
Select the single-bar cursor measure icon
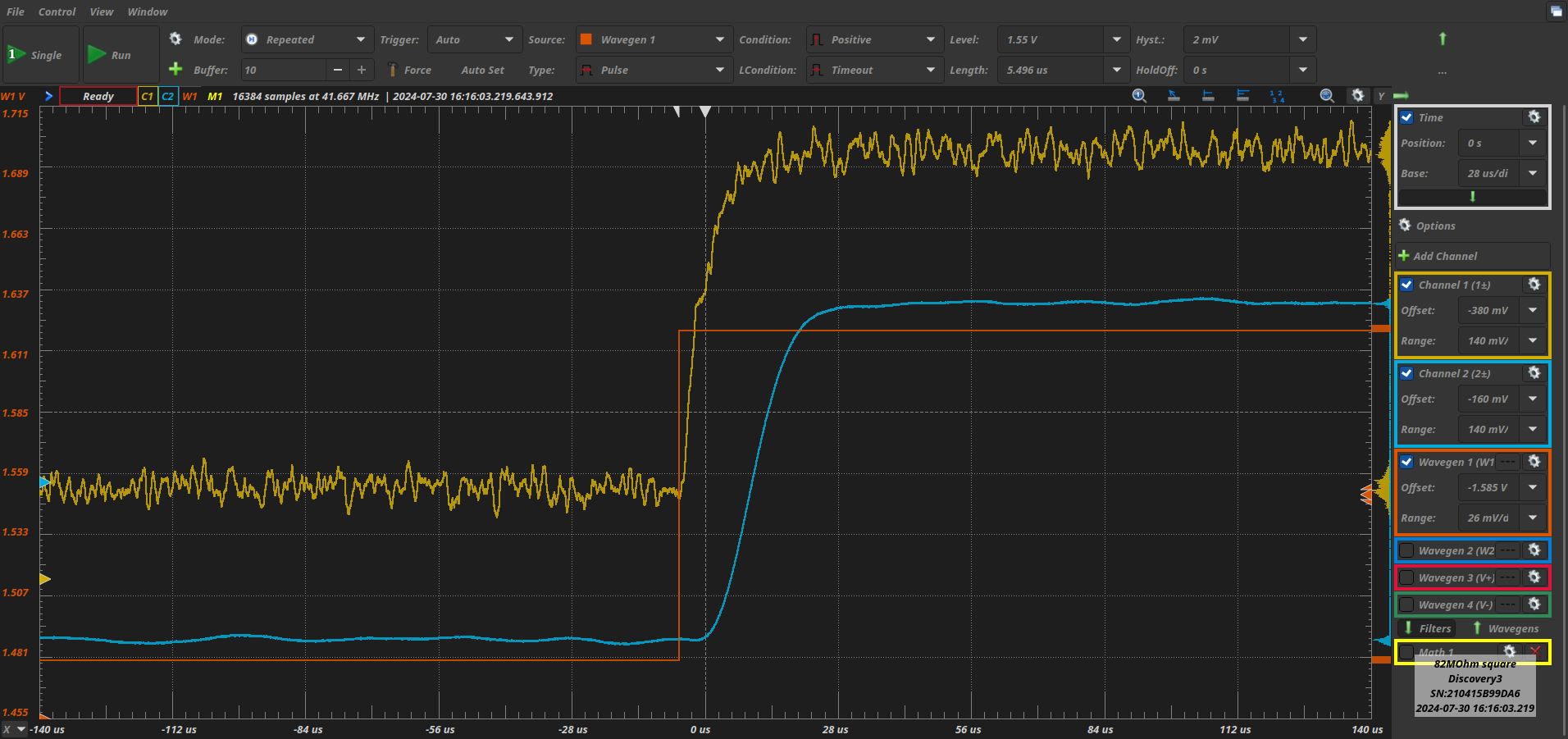point(1208,96)
